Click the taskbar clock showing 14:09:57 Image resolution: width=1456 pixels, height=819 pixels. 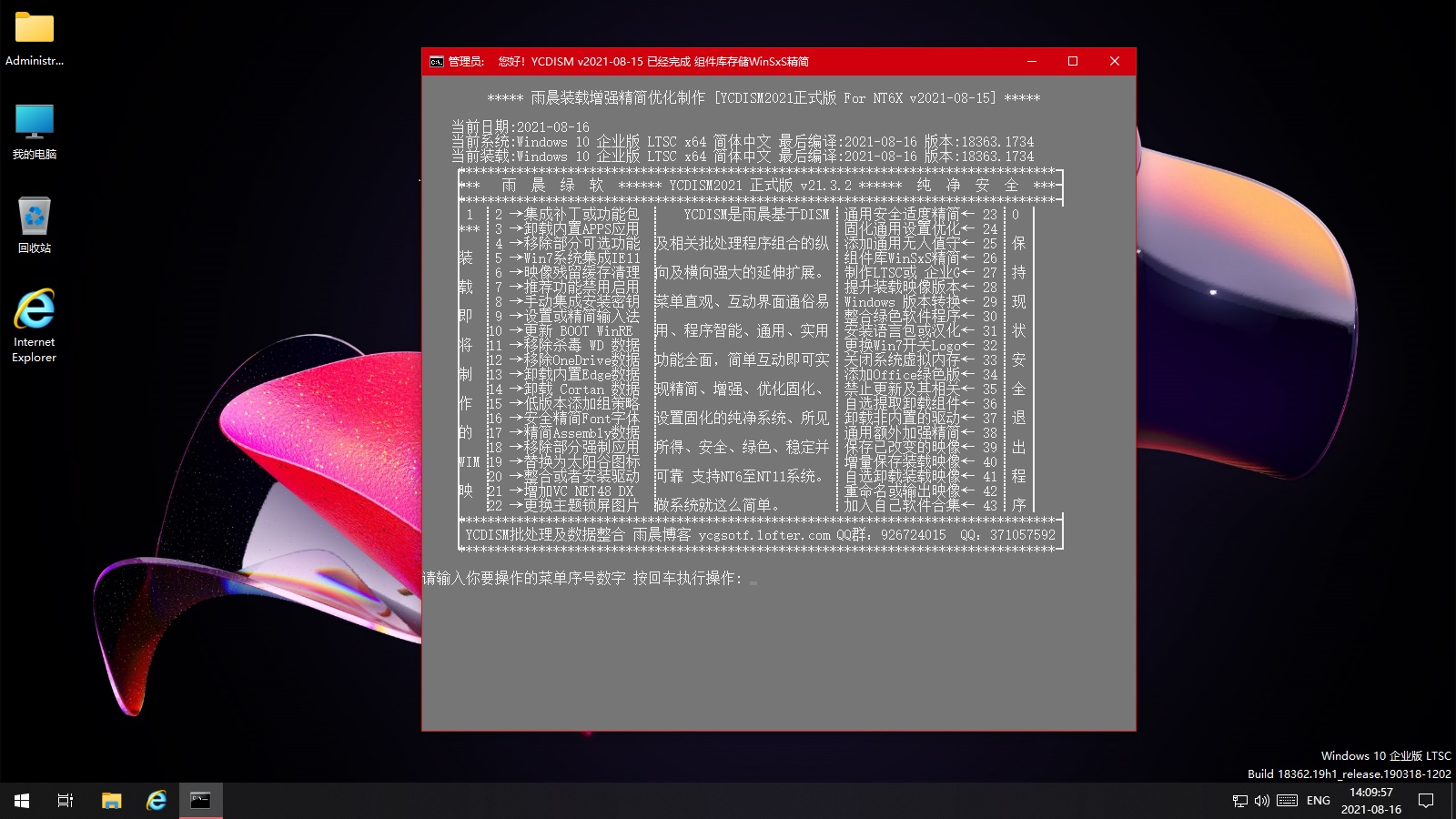1370,801
